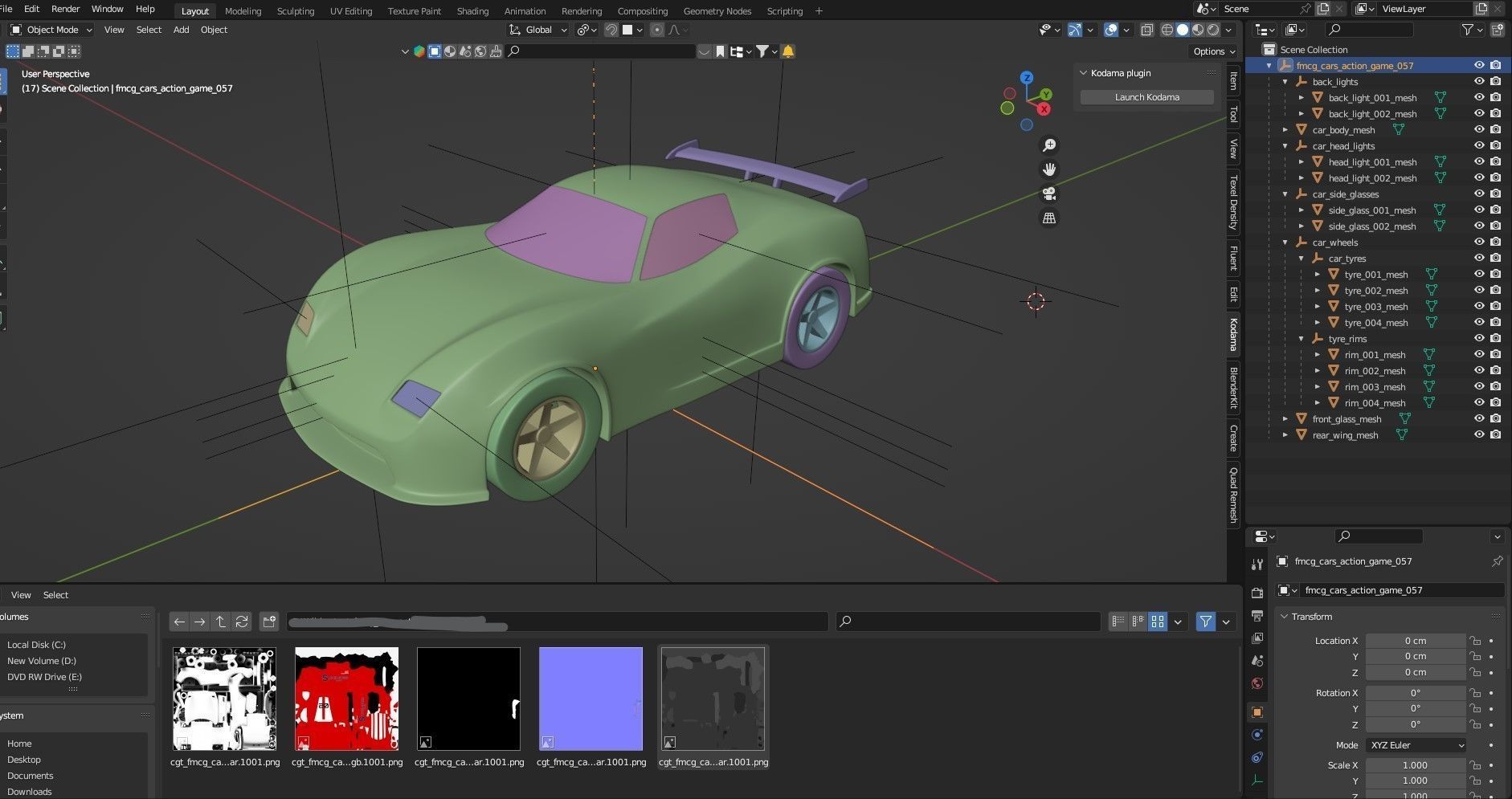Select solid viewport shading mode
1512x799 pixels.
(1183, 30)
